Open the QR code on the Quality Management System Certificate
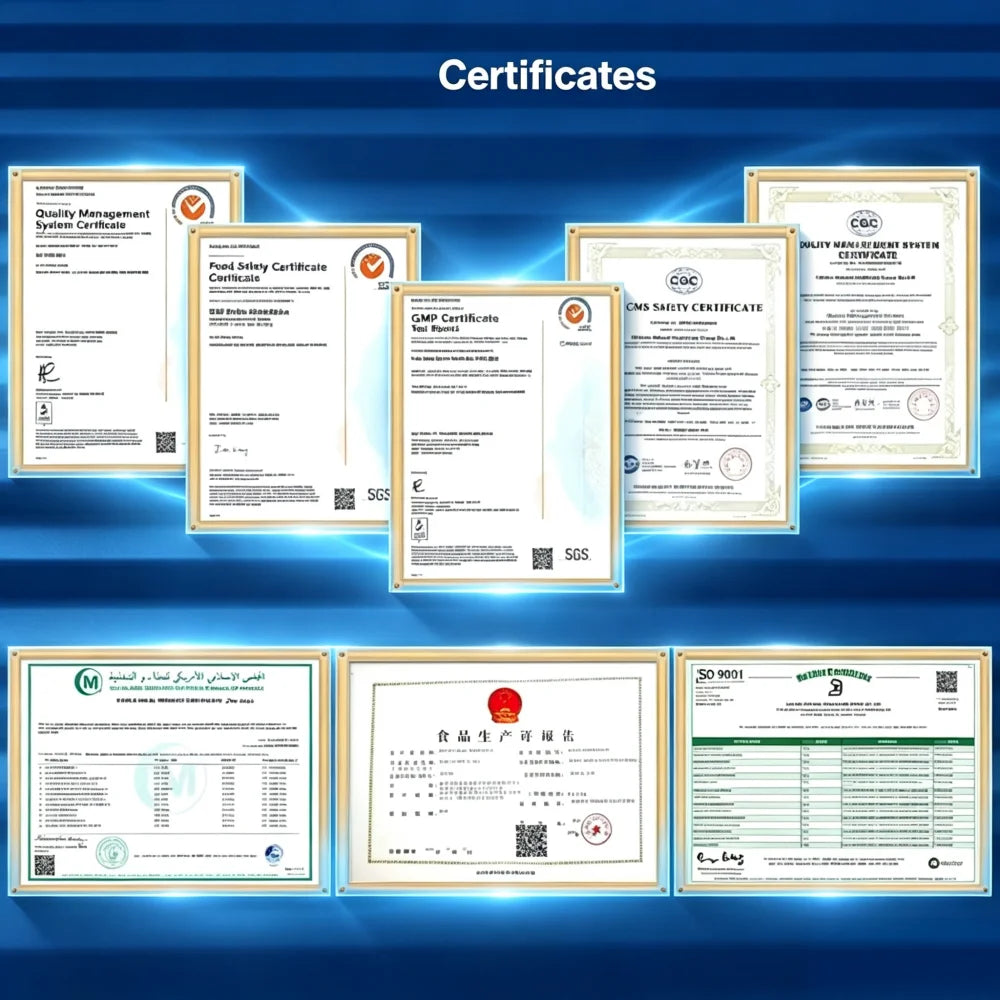The height and width of the screenshot is (1000, 1000). click(x=166, y=441)
